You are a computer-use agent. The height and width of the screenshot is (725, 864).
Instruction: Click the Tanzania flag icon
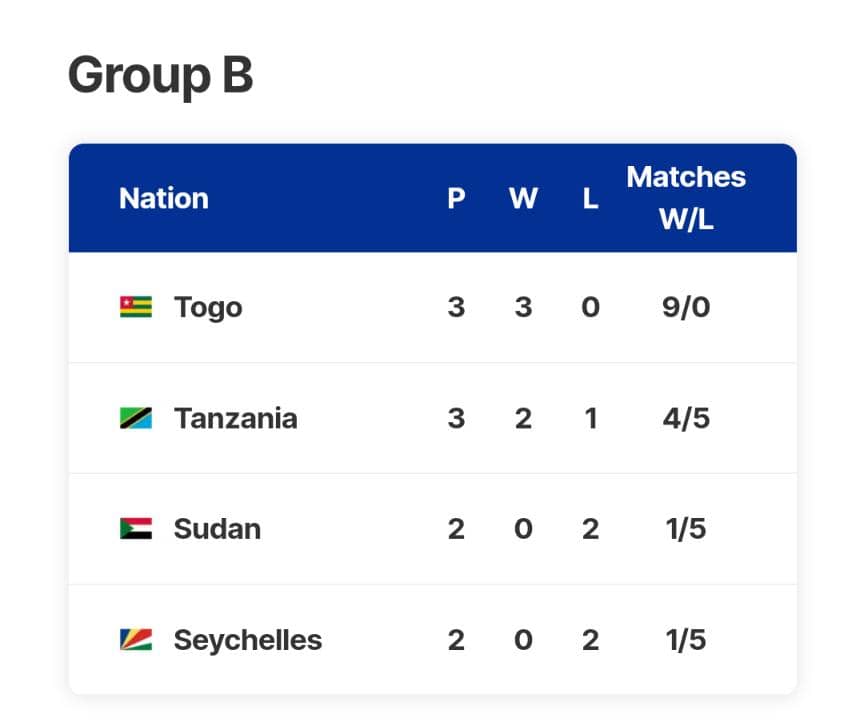click(x=136, y=418)
